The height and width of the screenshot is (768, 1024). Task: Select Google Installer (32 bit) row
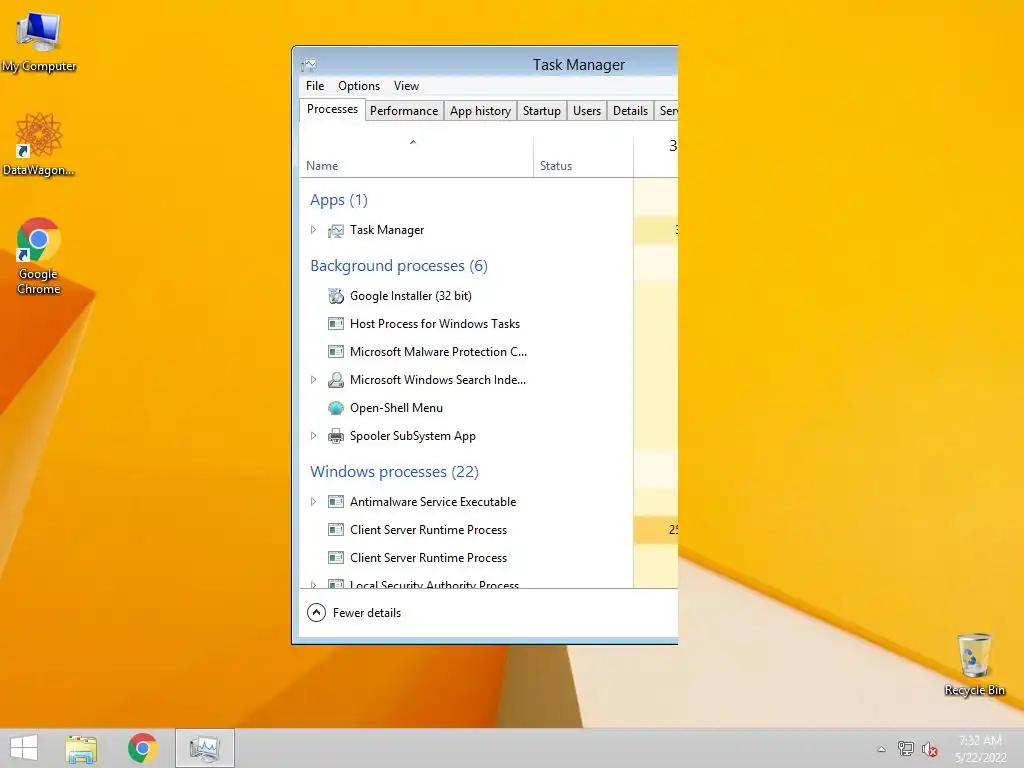488,296
